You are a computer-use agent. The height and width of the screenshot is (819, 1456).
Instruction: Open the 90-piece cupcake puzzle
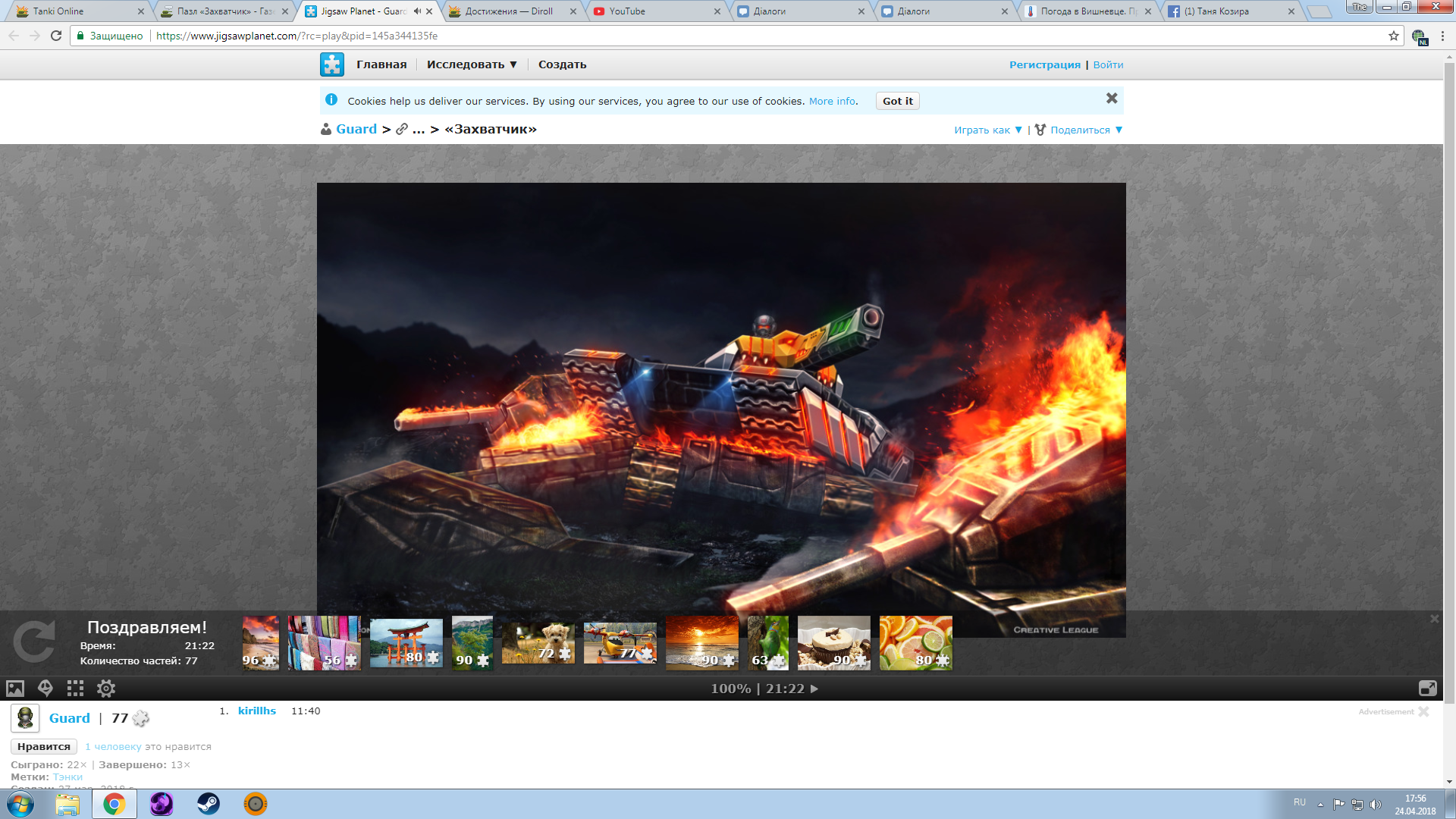[x=833, y=643]
